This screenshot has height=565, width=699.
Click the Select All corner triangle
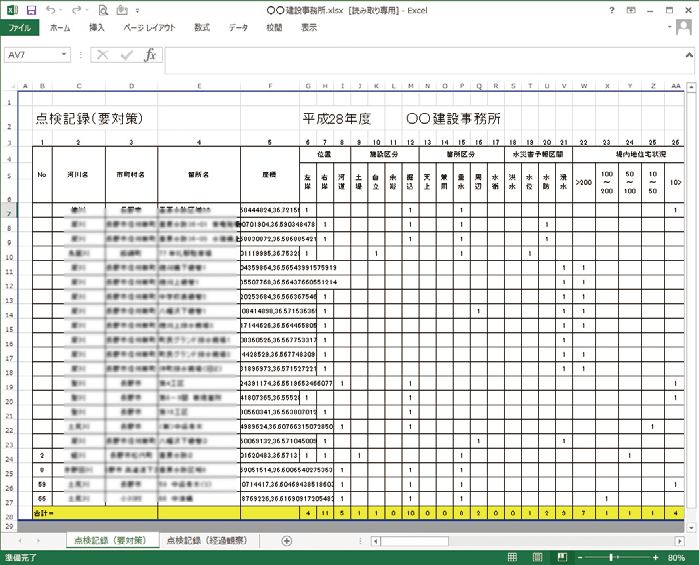coord(12,86)
